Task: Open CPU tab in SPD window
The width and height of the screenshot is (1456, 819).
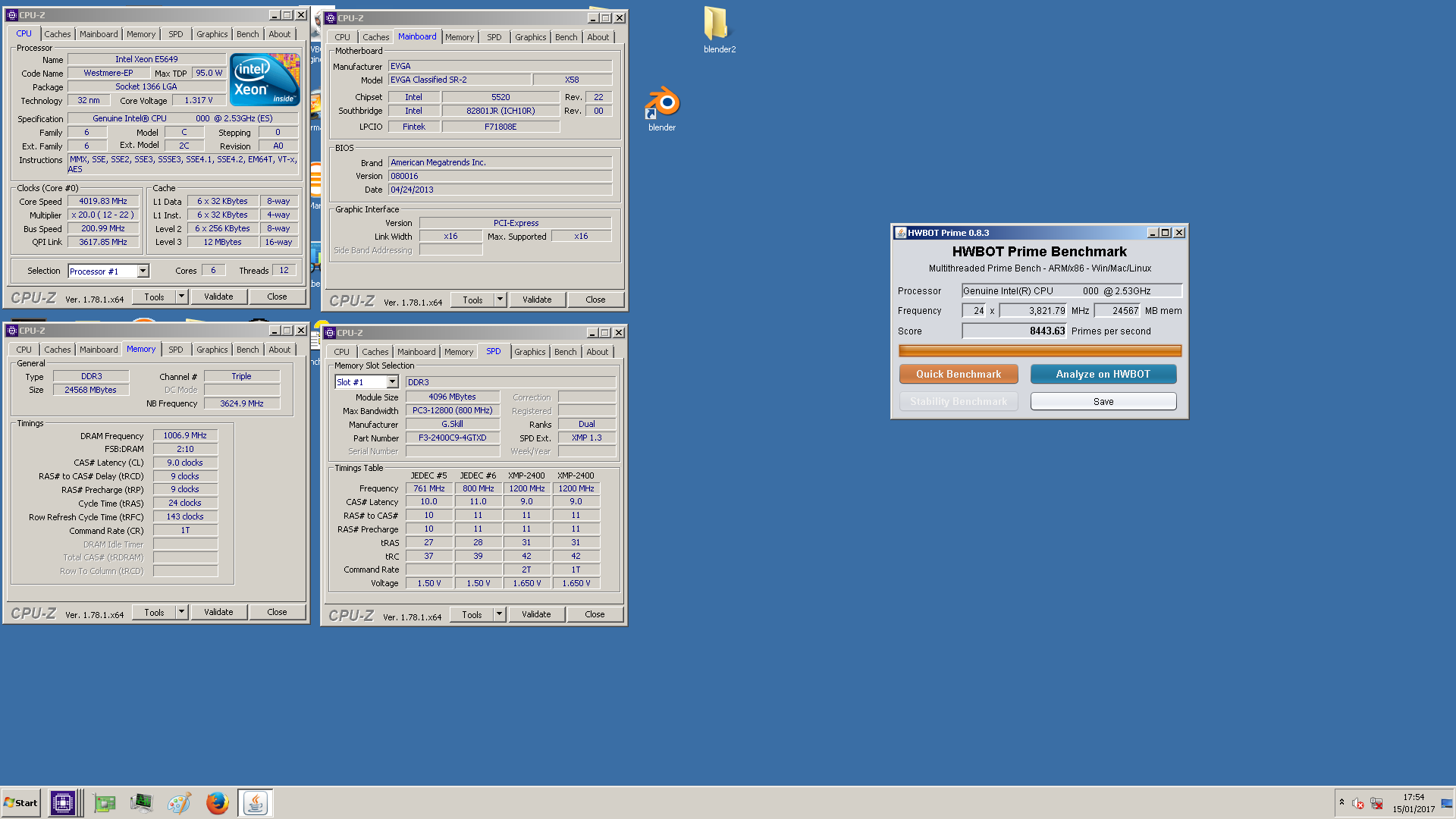Action: [341, 352]
